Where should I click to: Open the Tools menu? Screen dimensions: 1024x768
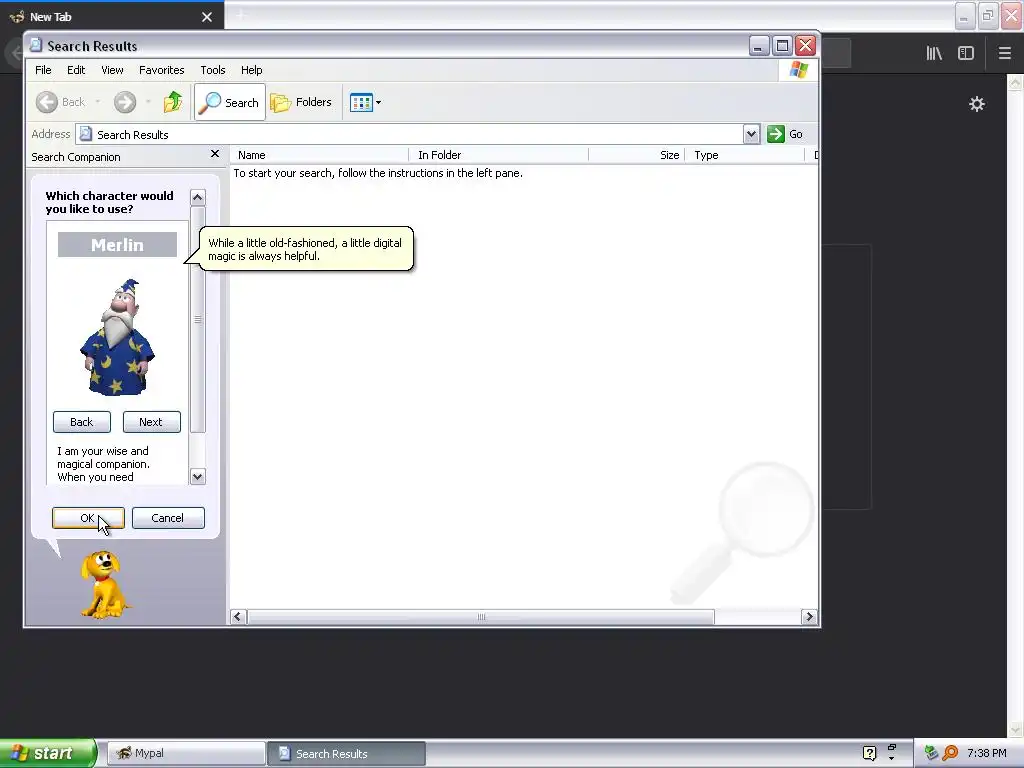coord(213,70)
